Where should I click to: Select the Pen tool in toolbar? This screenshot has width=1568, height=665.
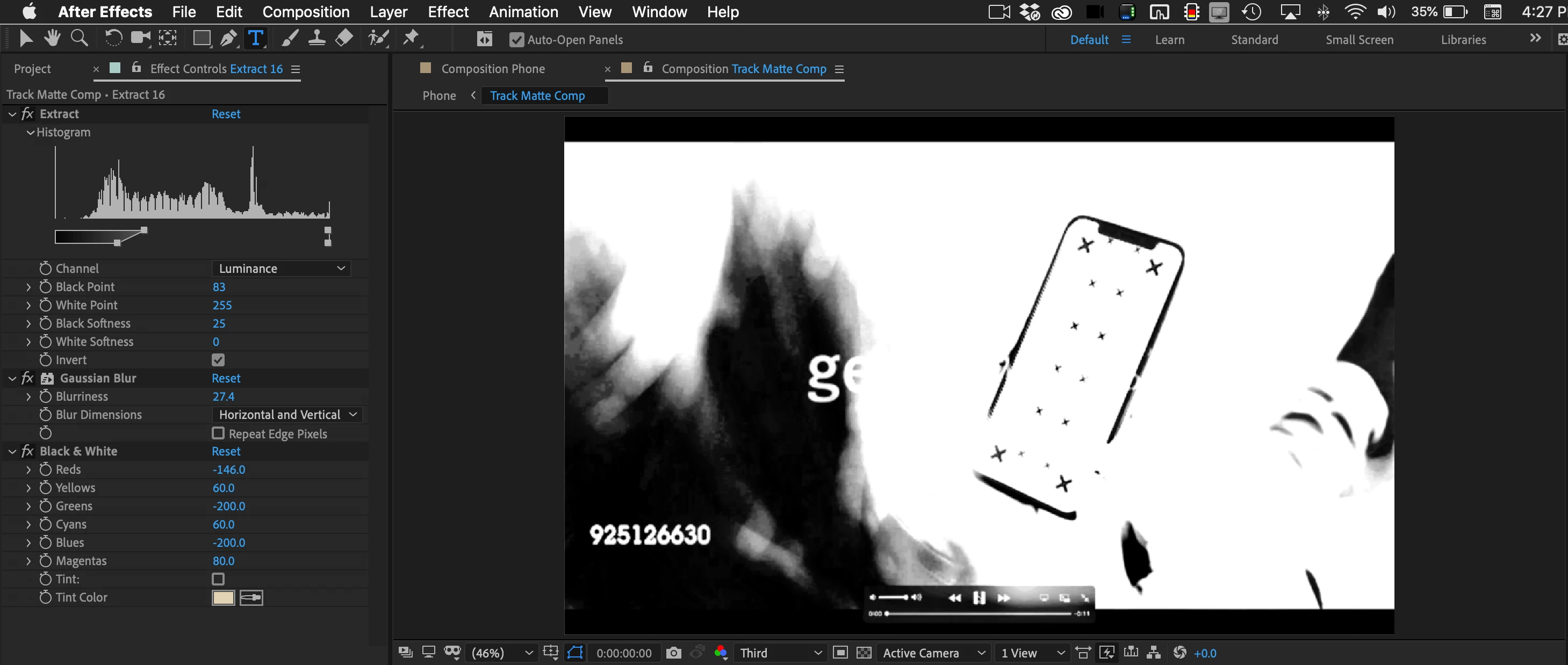coord(228,39)
